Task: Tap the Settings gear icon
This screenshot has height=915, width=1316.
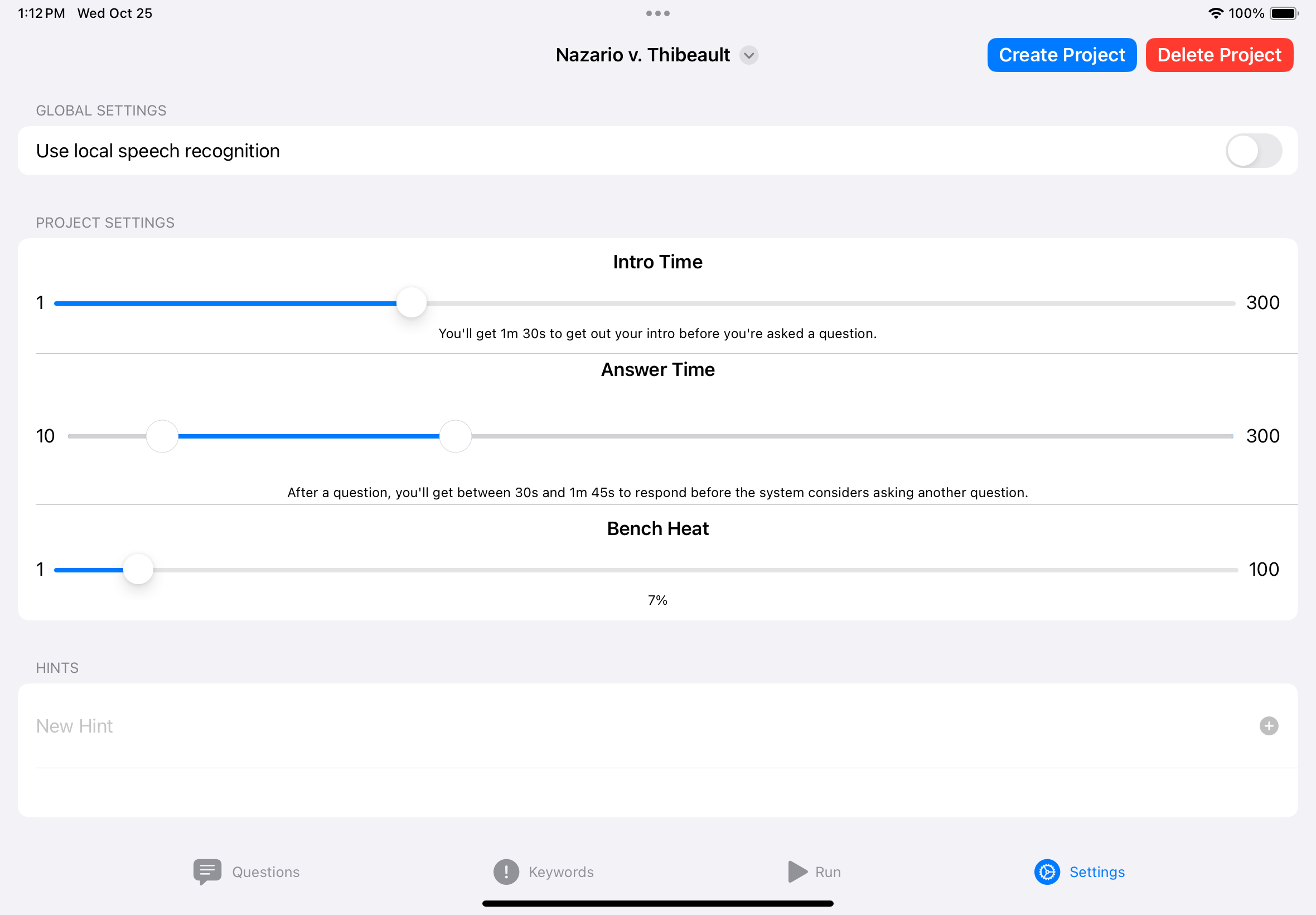Action: [1047, 871]
